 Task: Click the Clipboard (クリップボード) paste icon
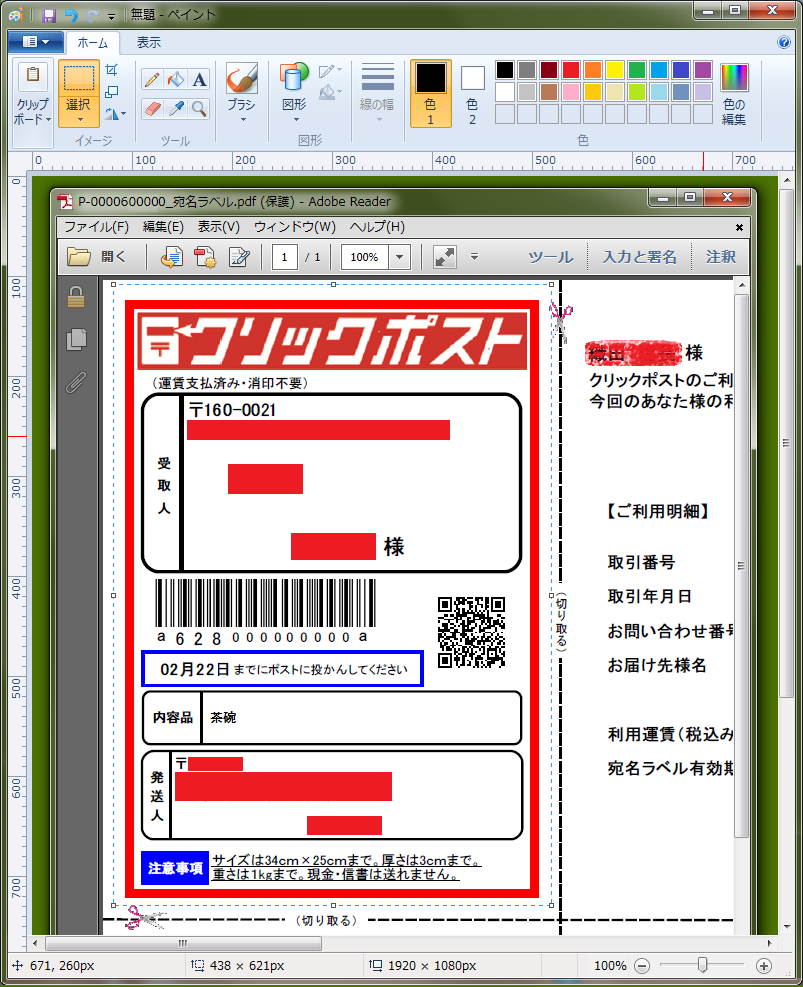(x=33, y=77)
